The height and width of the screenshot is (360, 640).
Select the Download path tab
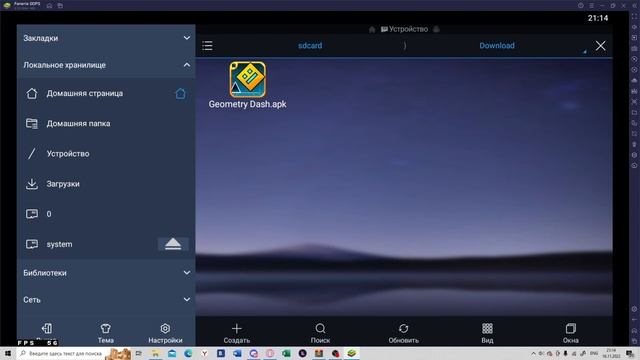(x=497, y=46)
